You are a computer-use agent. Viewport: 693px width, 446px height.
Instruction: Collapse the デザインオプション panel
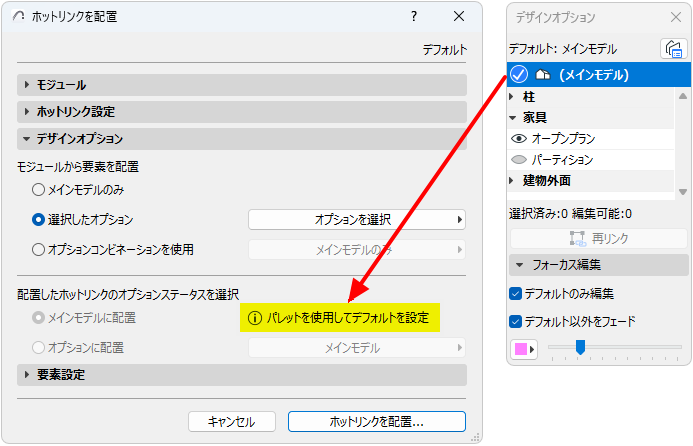pyautogui.click(x=242, y=139)
